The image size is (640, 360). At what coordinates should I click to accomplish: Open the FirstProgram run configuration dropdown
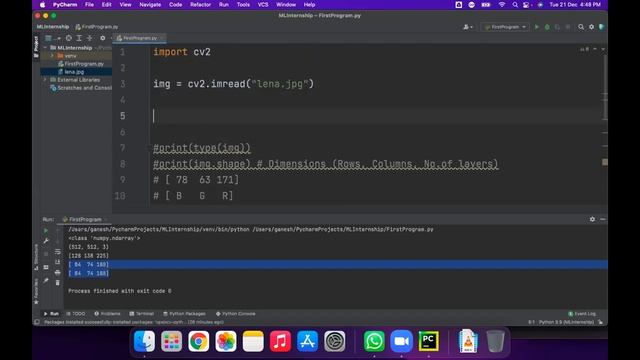(x=505, y=27)
